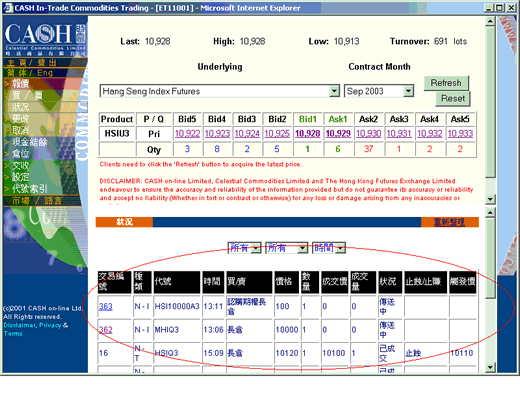This screenshot has height=406, width=520.
Task: Click the Bid4 quantity 8 cell
Action: click(x=217, y=149)
